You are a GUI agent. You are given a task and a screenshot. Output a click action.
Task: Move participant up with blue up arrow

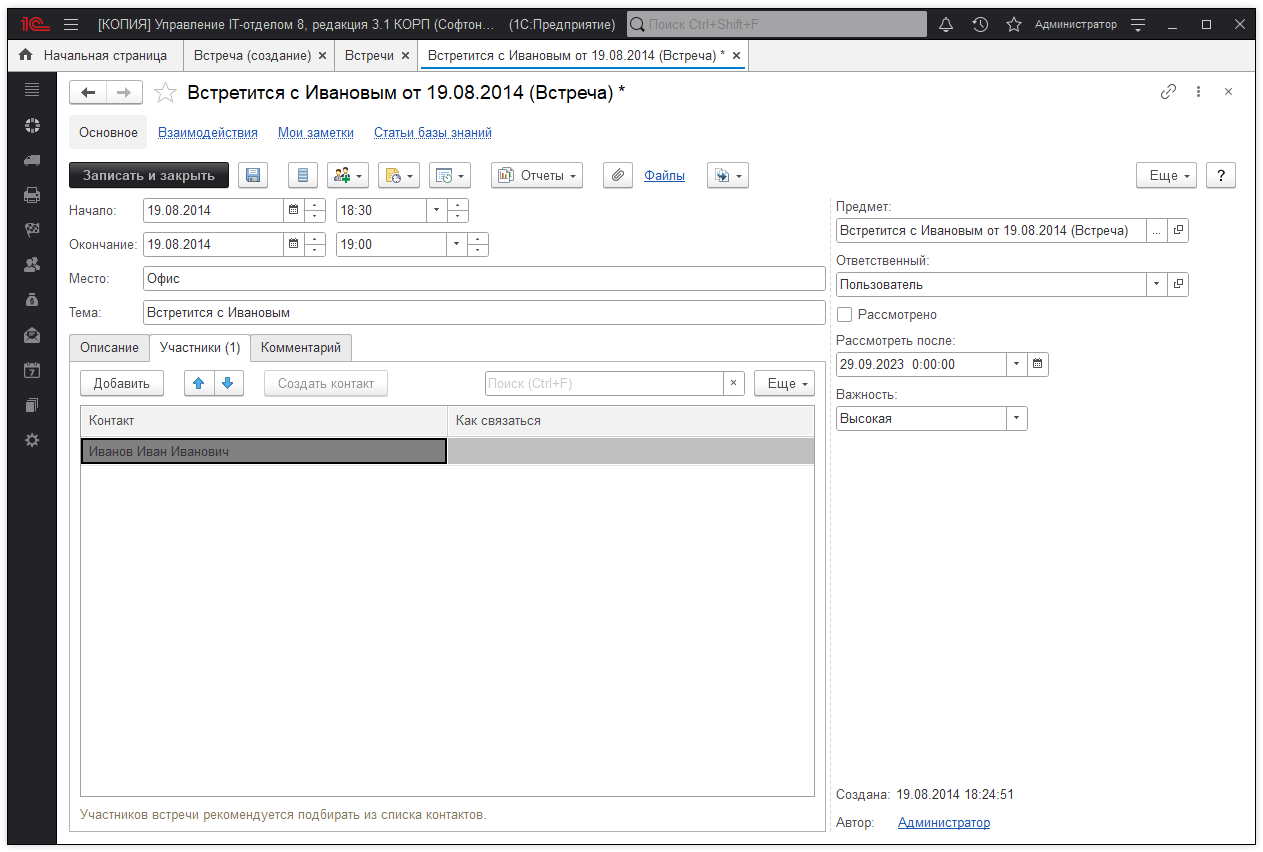point(199,383)
